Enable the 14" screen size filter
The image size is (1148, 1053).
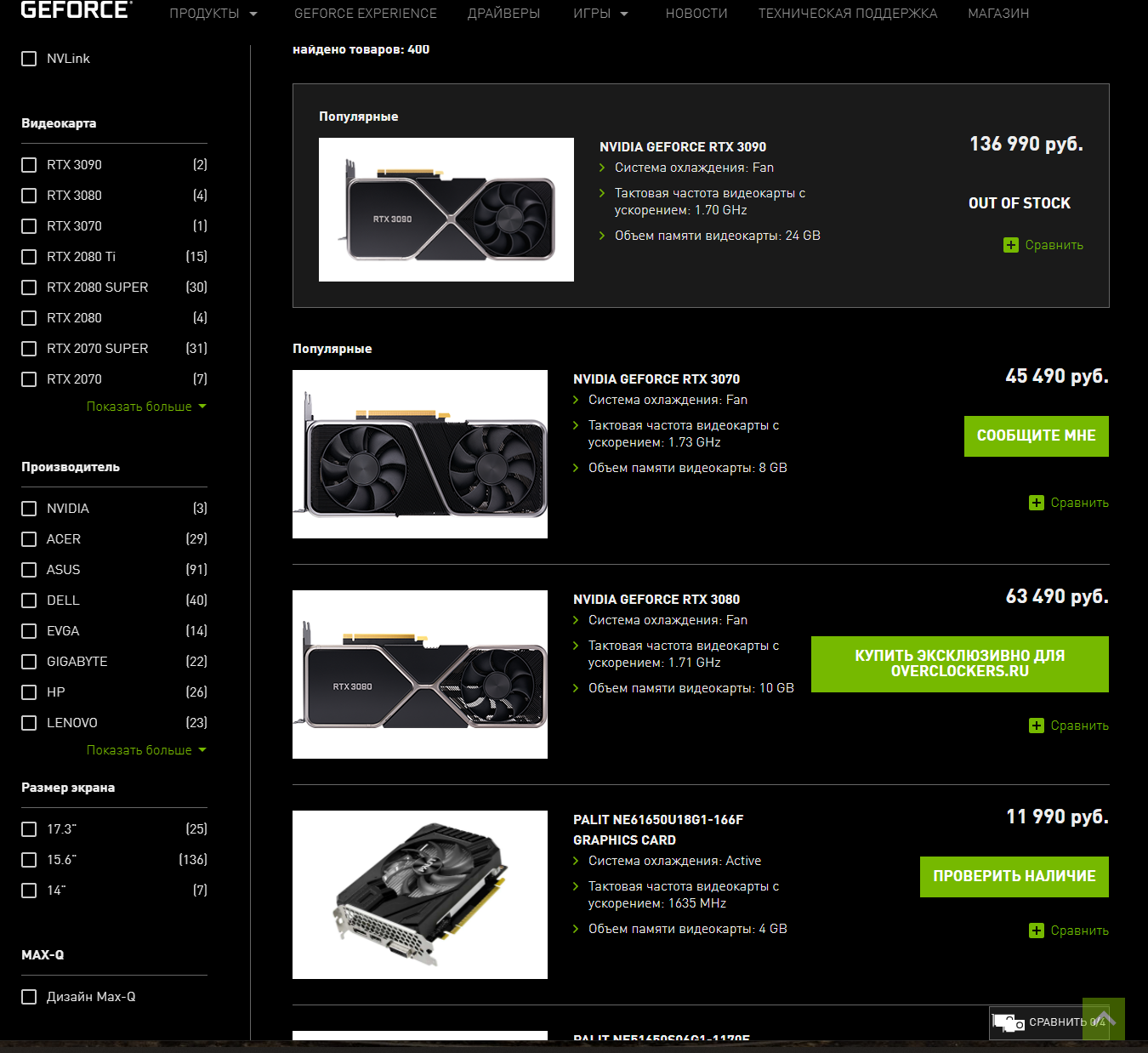tap(29, 891)
